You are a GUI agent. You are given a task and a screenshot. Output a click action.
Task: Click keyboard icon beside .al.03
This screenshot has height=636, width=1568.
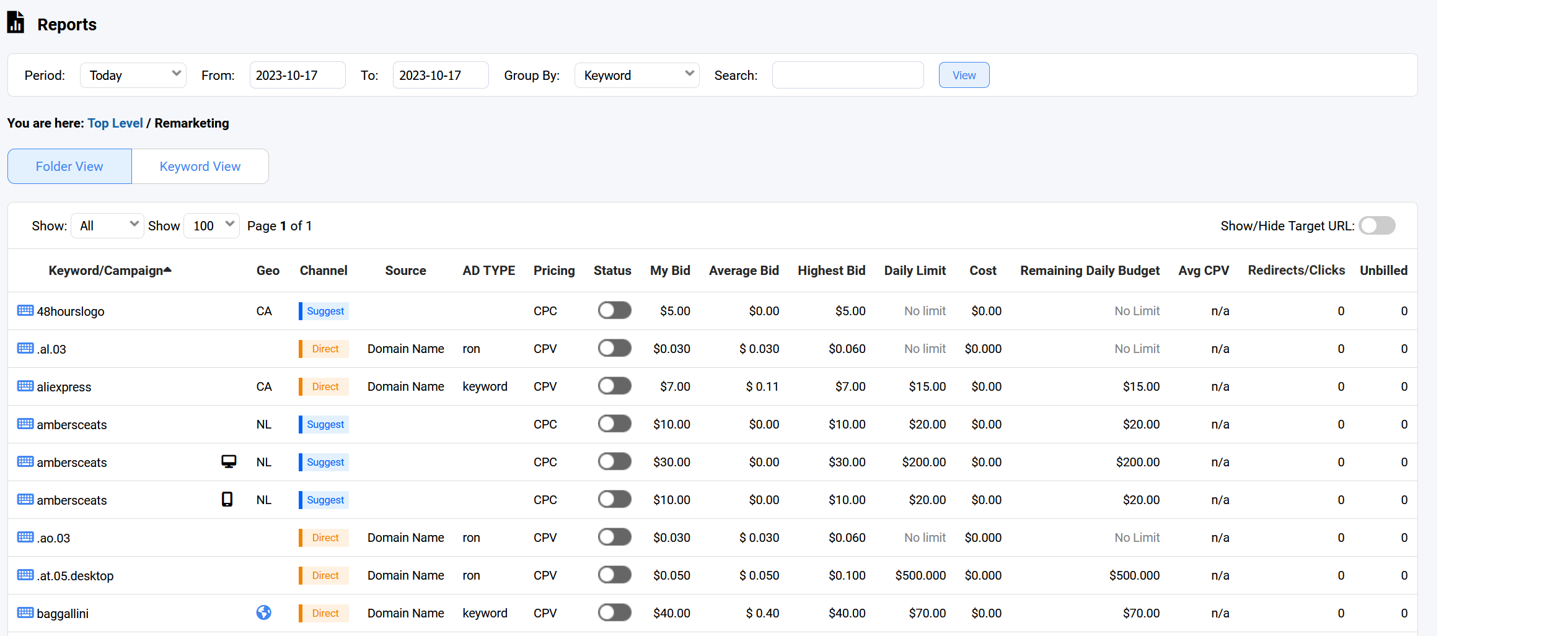(x=25, y=348)
